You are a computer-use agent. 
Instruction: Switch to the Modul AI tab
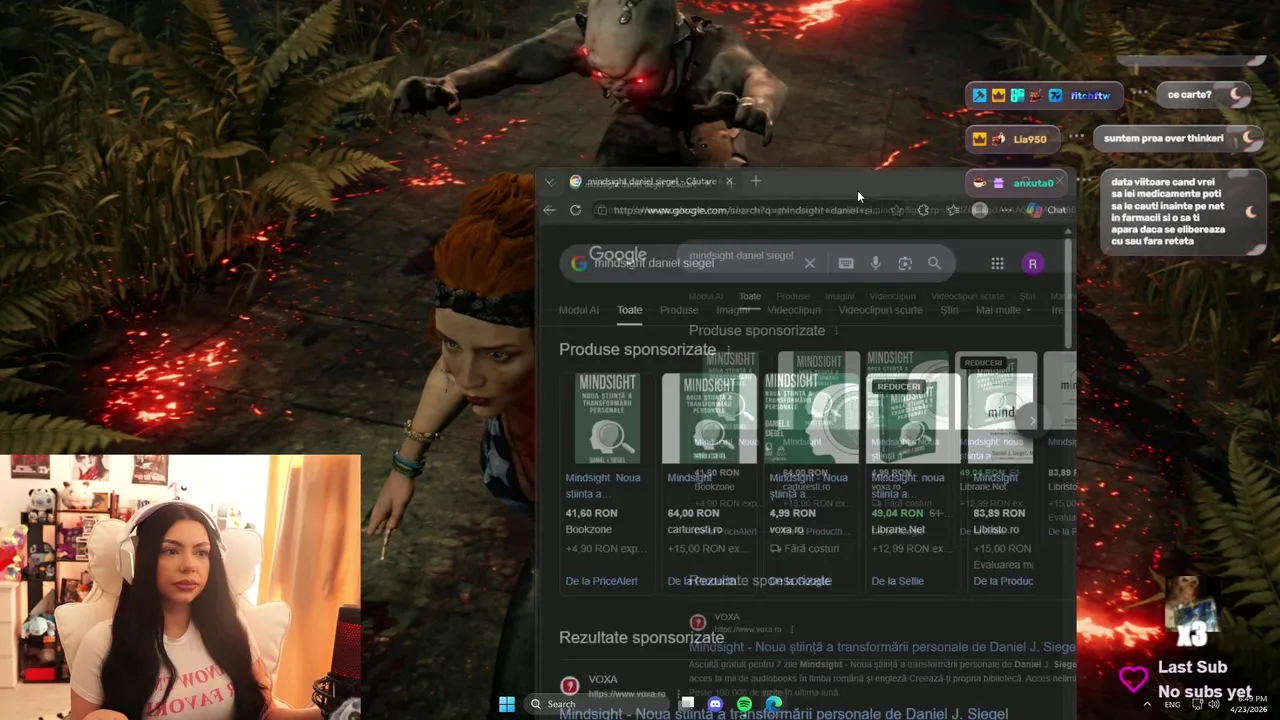point(579,310)
